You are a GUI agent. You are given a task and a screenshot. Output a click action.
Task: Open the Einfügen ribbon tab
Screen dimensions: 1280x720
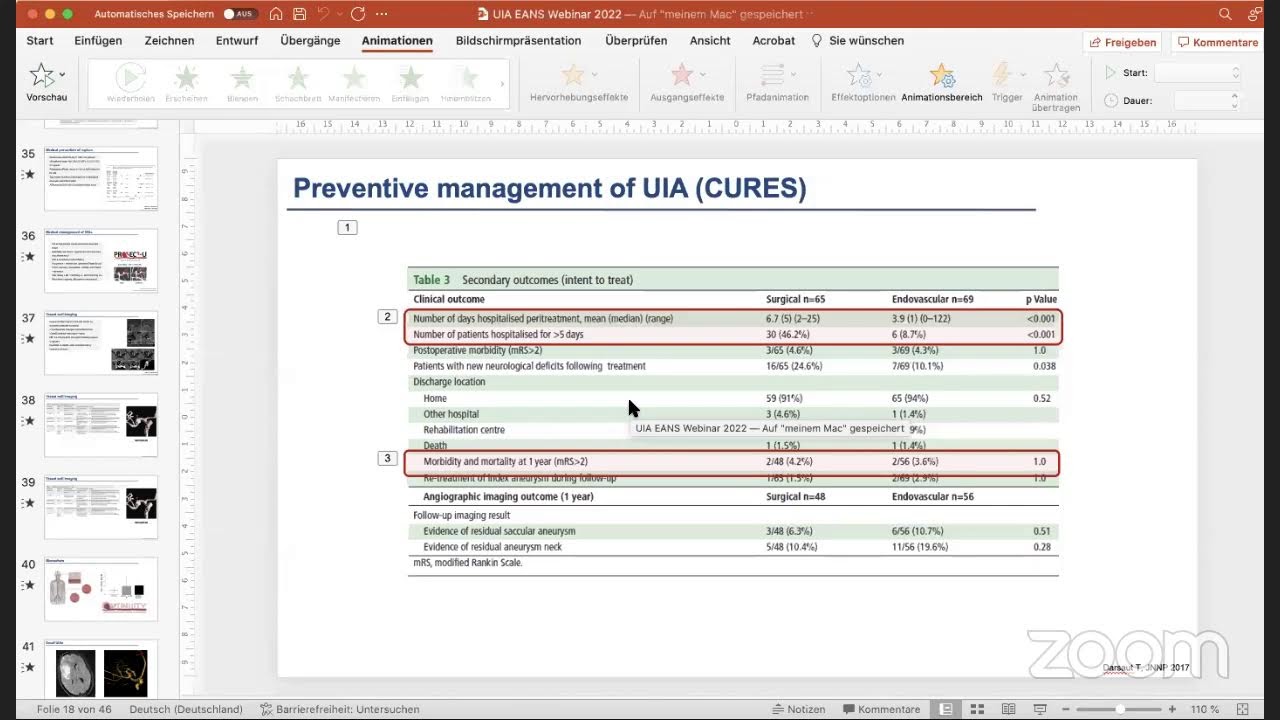click(98, 41)
